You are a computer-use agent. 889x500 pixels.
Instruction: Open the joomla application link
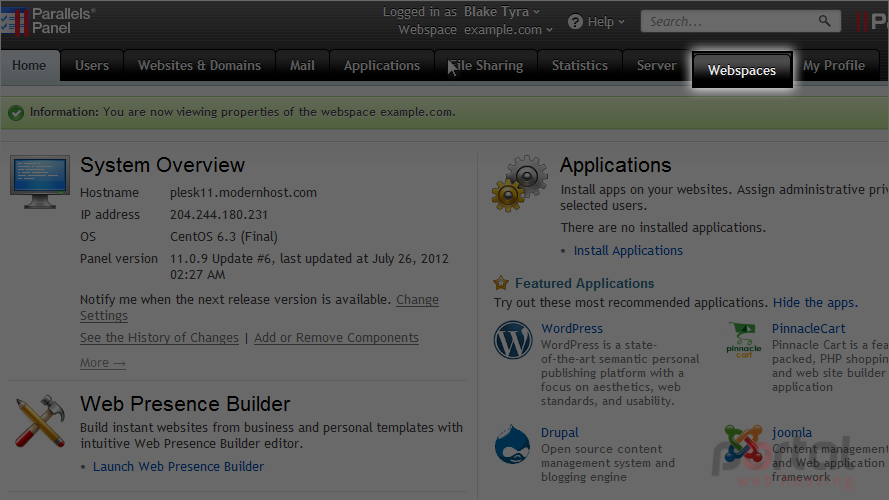[x=791, y=433]
